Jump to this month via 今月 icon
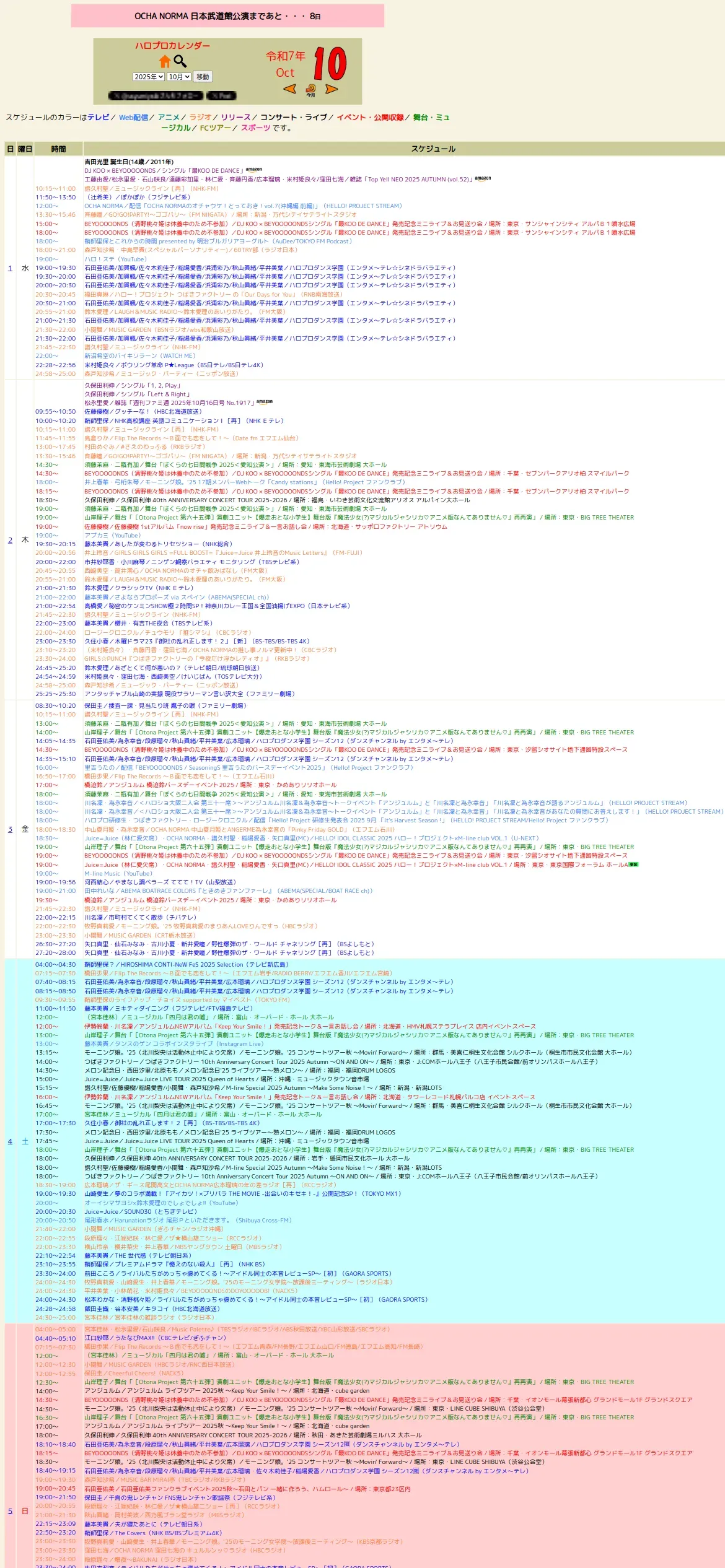This screenshot has height=1568, width=725. click(310, 90)
